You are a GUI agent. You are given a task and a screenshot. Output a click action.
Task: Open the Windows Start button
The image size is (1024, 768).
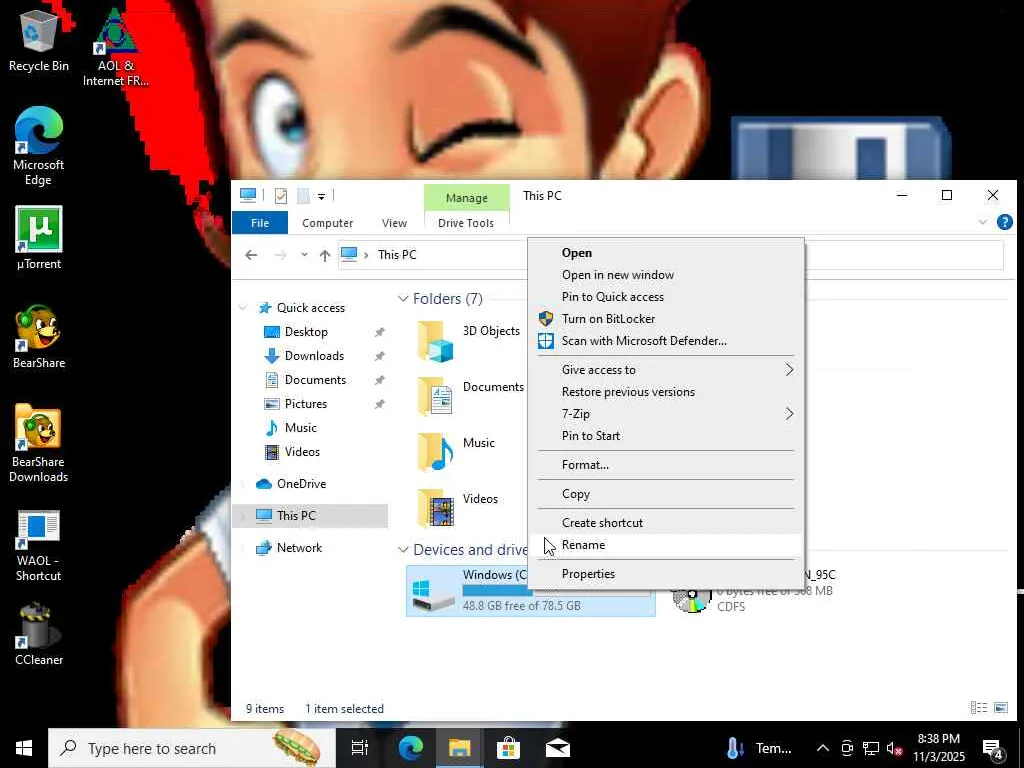click(24, 748)
